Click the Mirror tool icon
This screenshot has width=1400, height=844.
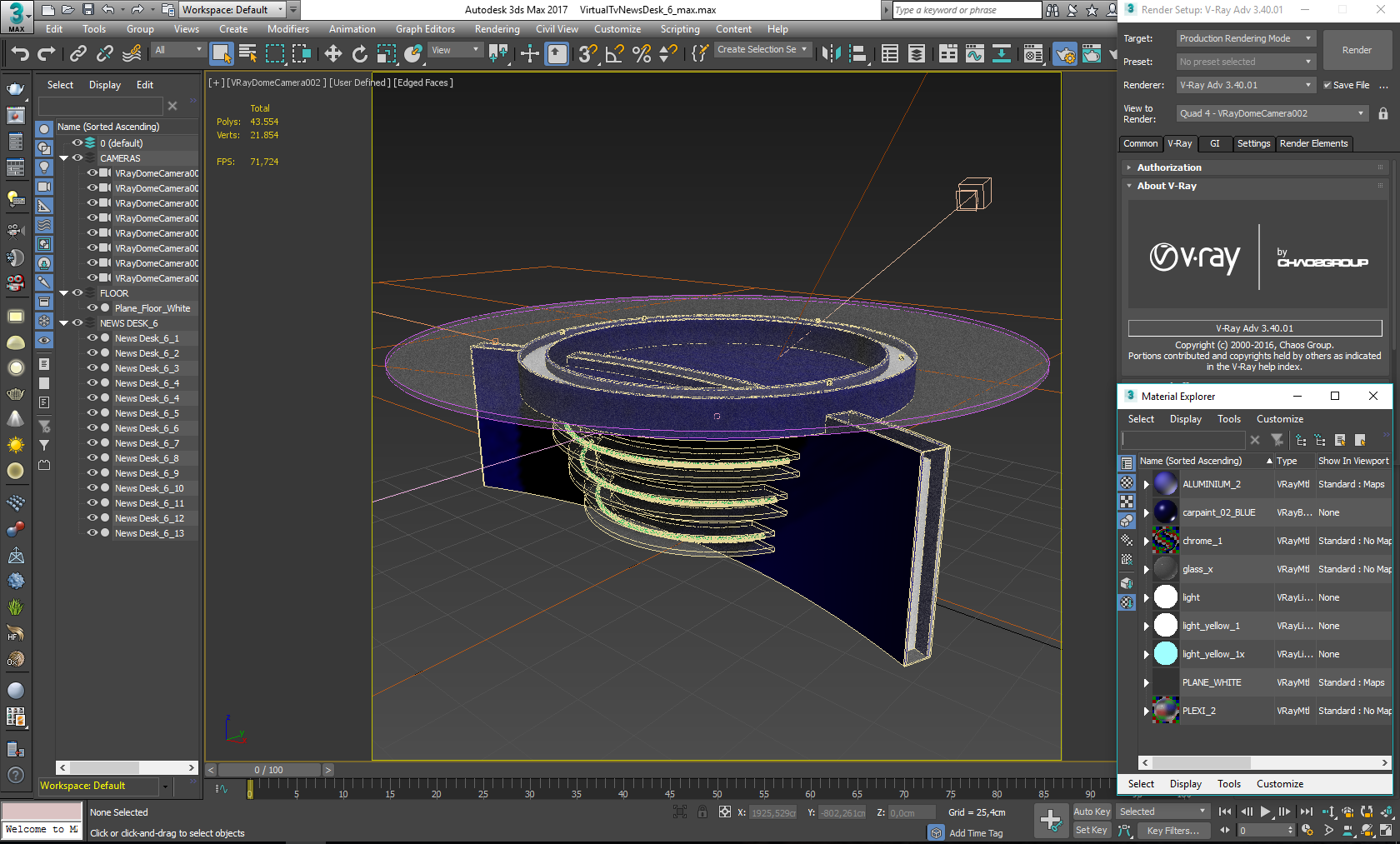click(x=831, y=54)
